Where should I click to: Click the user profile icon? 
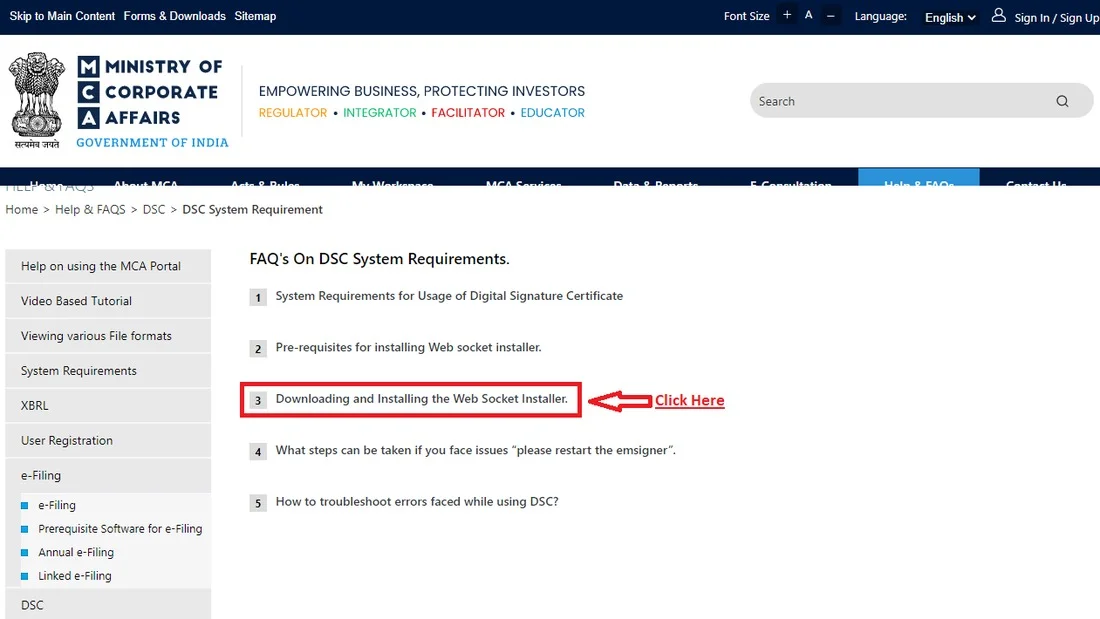pos(998,15)
